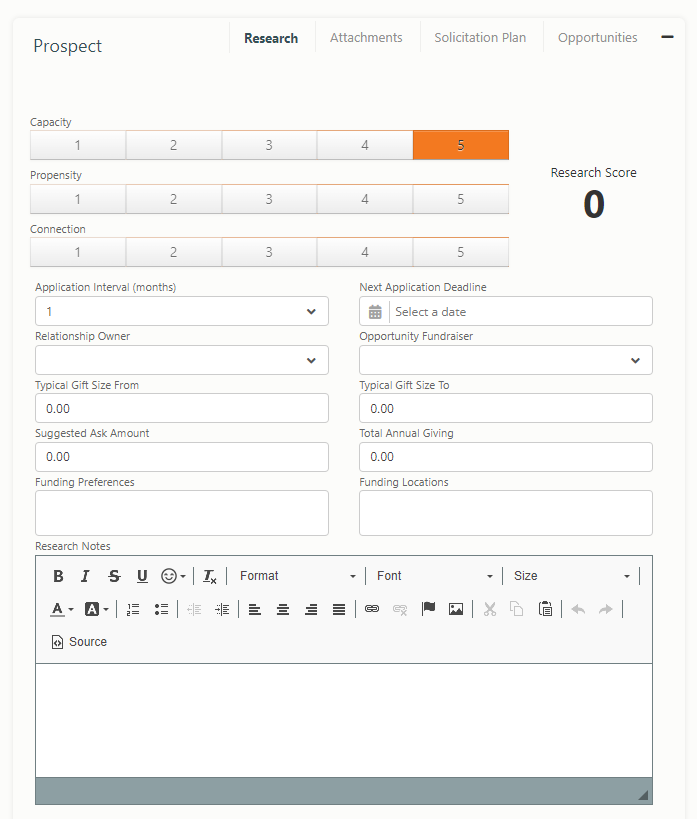This screenshot has width=697, height=819.
Task: Click the remove format icon
Action: point(210,576)
